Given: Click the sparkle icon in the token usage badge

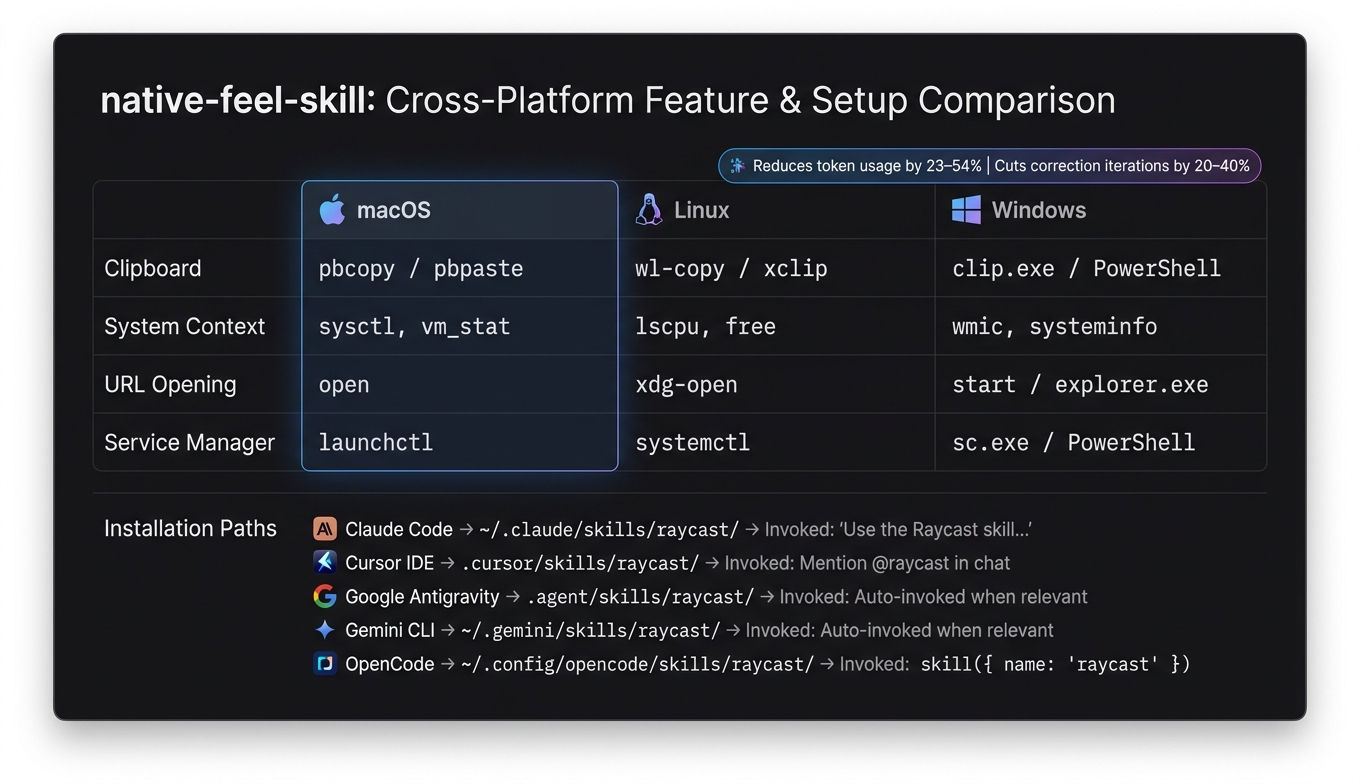Looking at the screenshot, I should coord(737,166).
